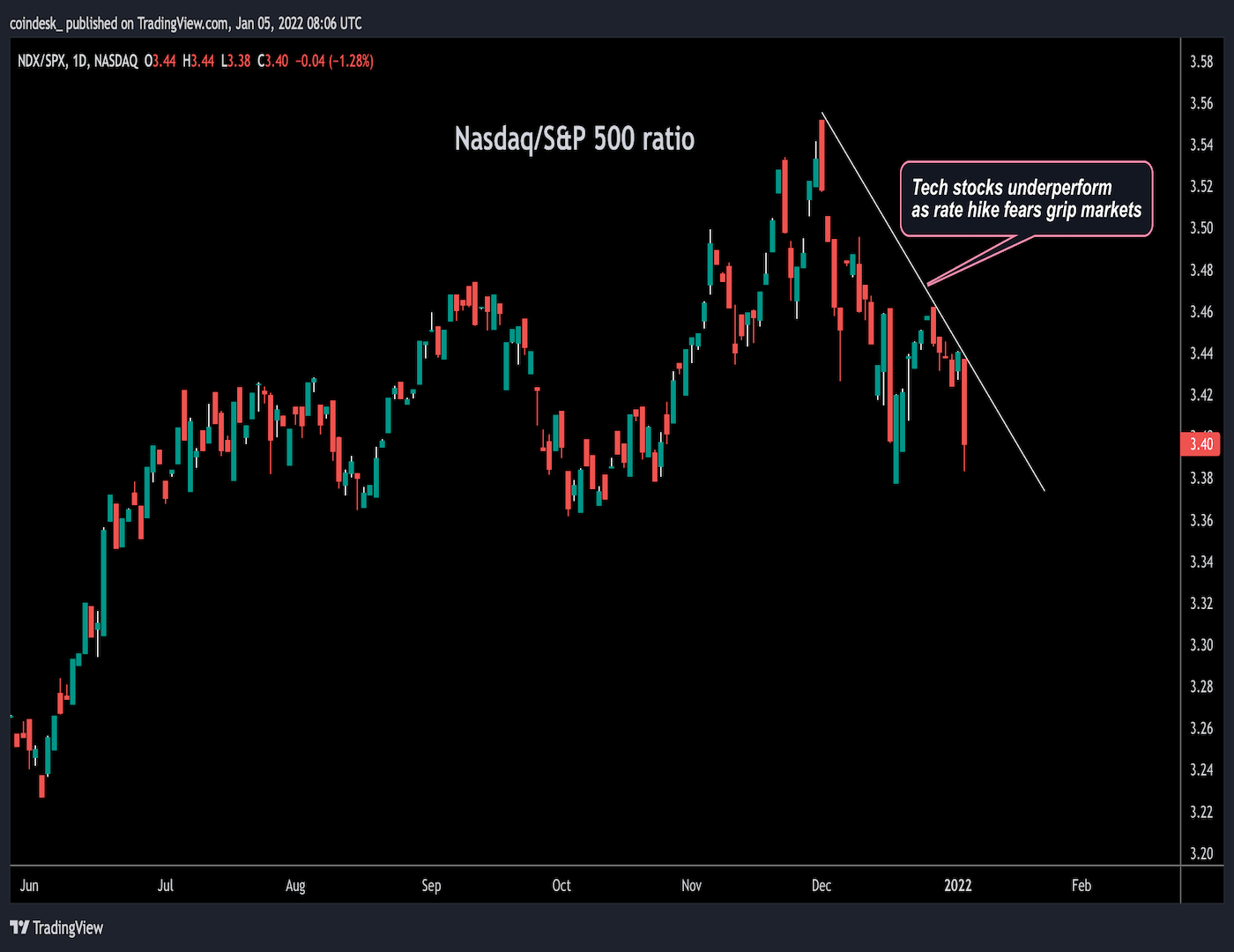Image resolution: width=1234 pixels, height=952 pixels.
Task: Click the Jun label on time axis
Action: (x=29, y=885)
